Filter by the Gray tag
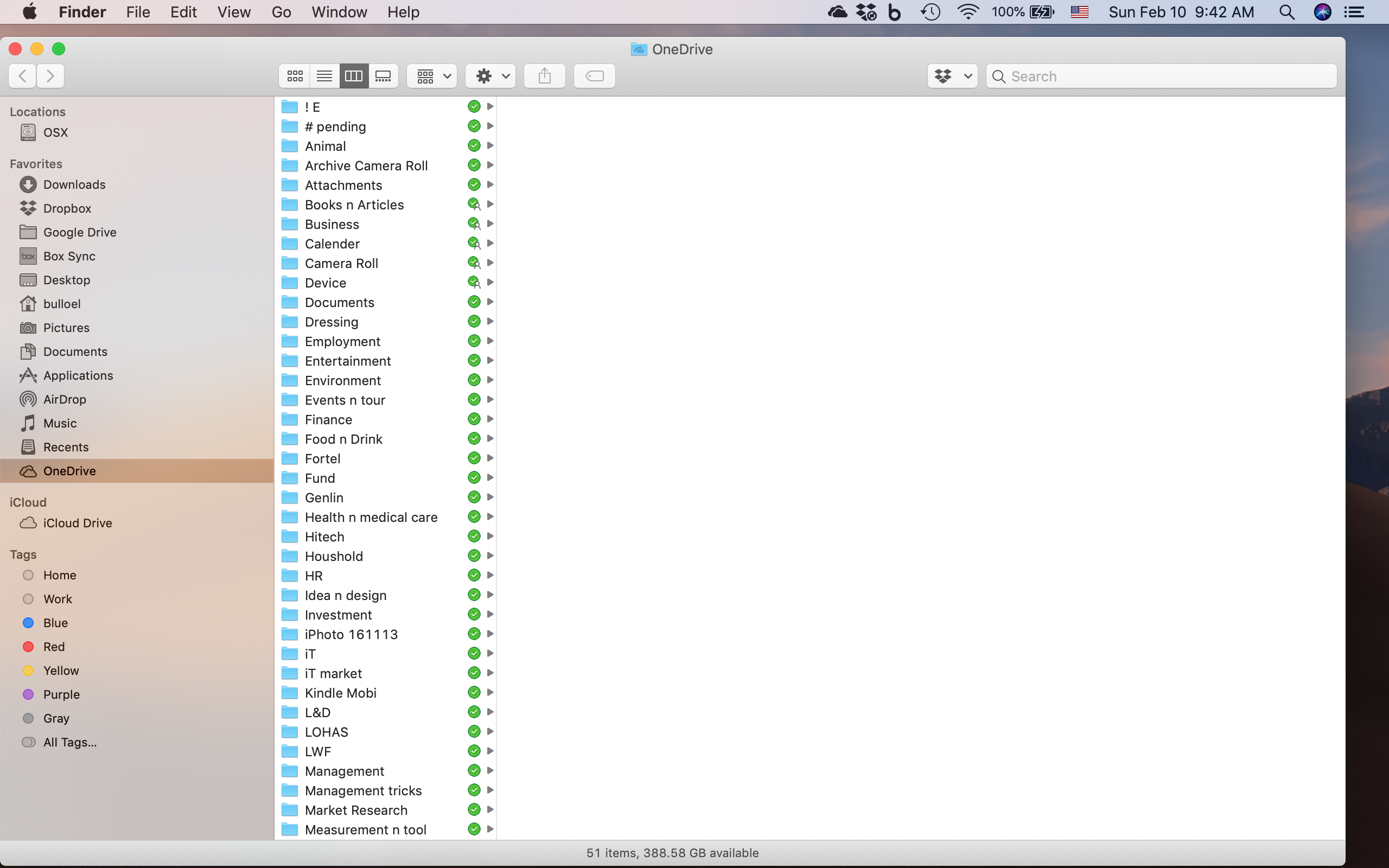Image resolution: width=1389 pixels, height=868 pixels. coord(137,718)
